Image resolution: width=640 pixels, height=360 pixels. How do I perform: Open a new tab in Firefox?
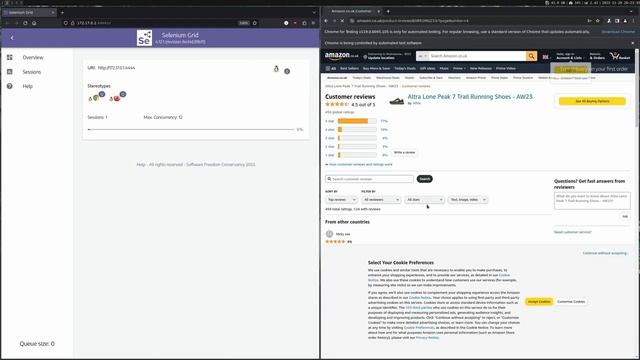(62, 13)
